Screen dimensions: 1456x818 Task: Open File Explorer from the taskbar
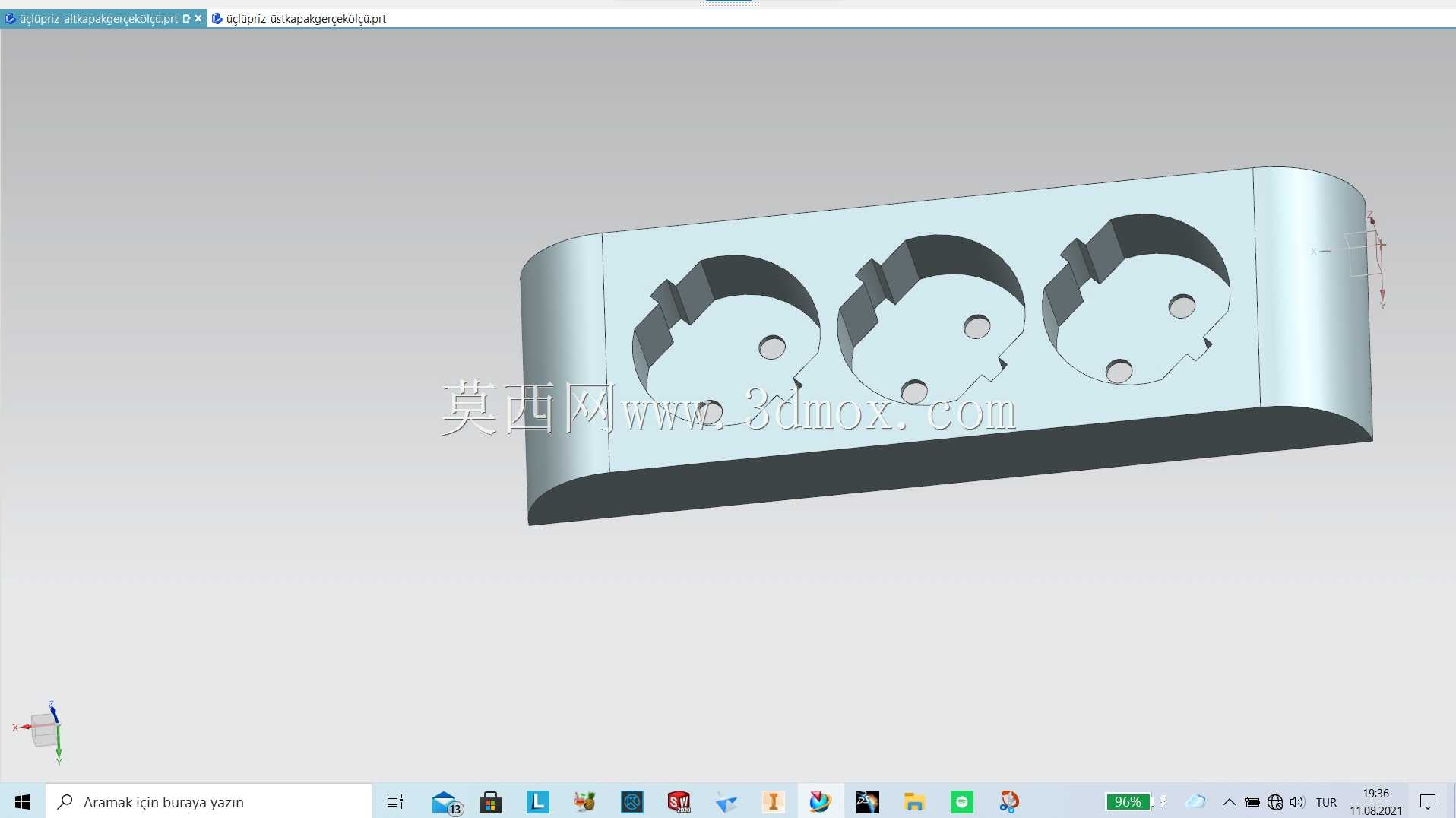point(914,801)
